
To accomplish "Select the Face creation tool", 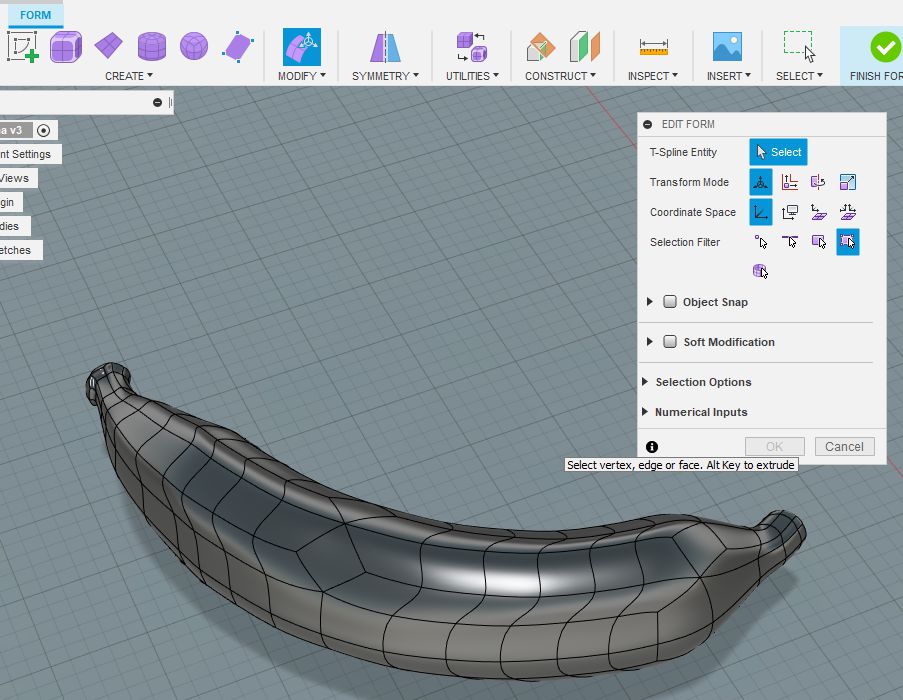I will 238,47.
